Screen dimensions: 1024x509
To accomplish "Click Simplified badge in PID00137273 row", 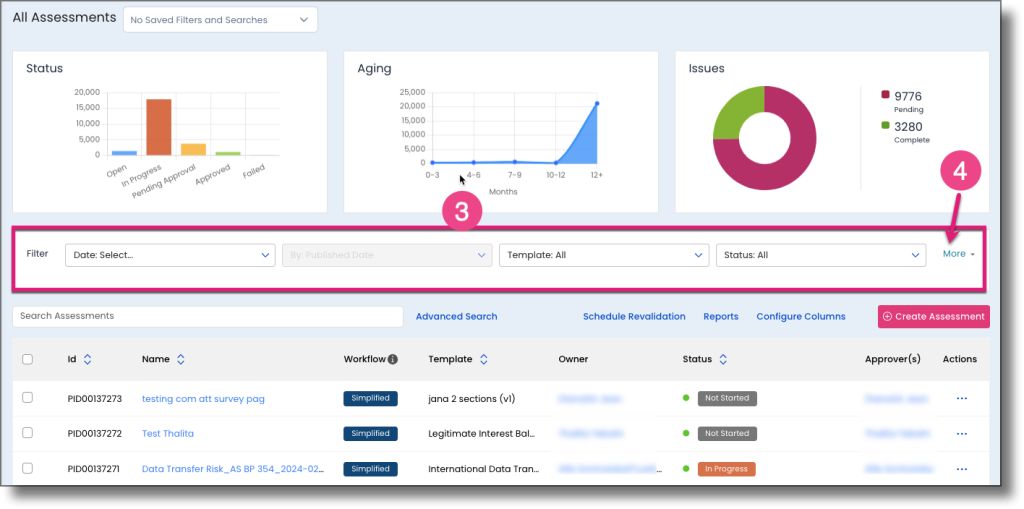I will (370, 399).
